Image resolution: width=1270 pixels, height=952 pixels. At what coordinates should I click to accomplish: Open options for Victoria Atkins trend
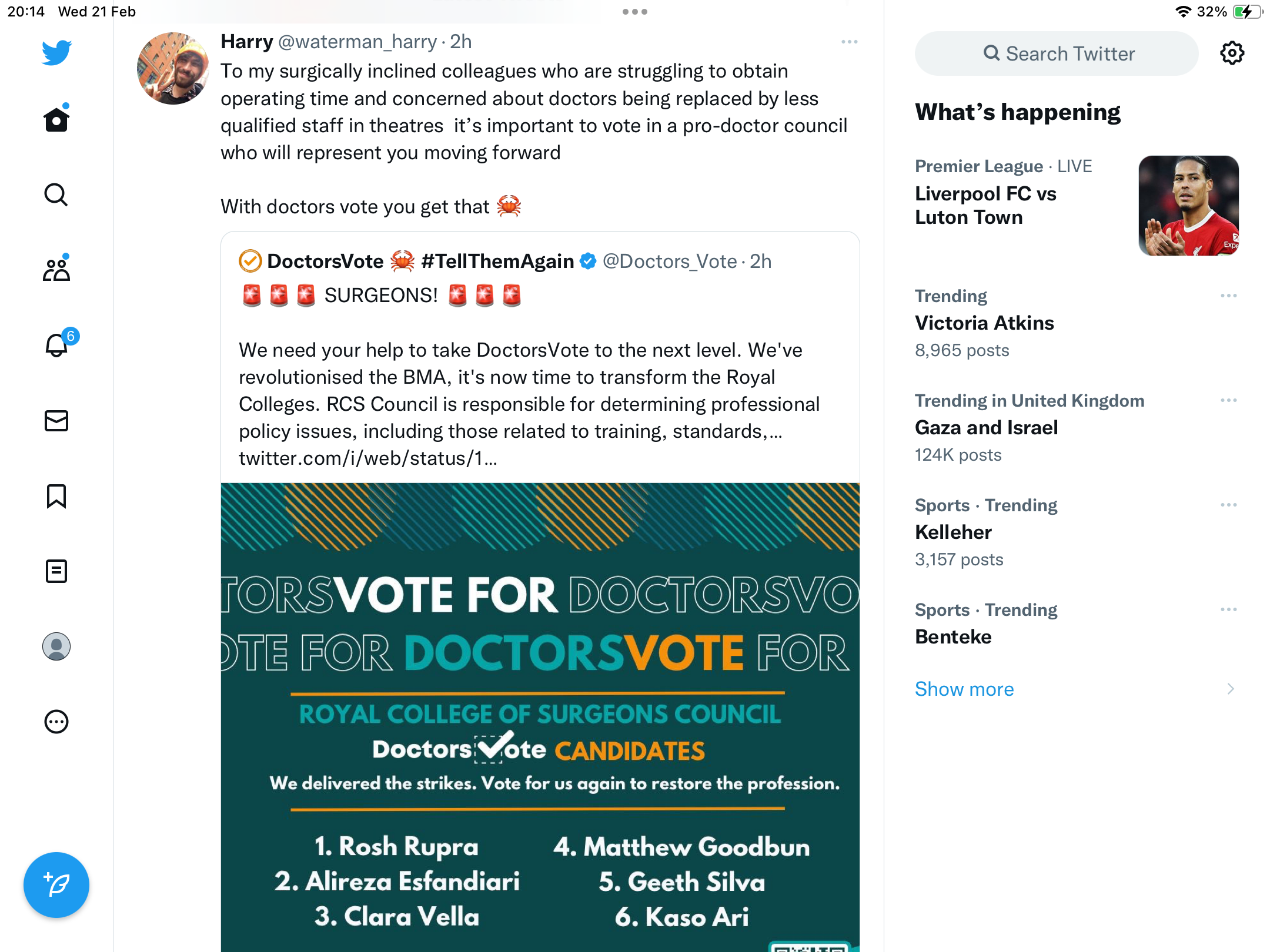[x=1229, y=296]
